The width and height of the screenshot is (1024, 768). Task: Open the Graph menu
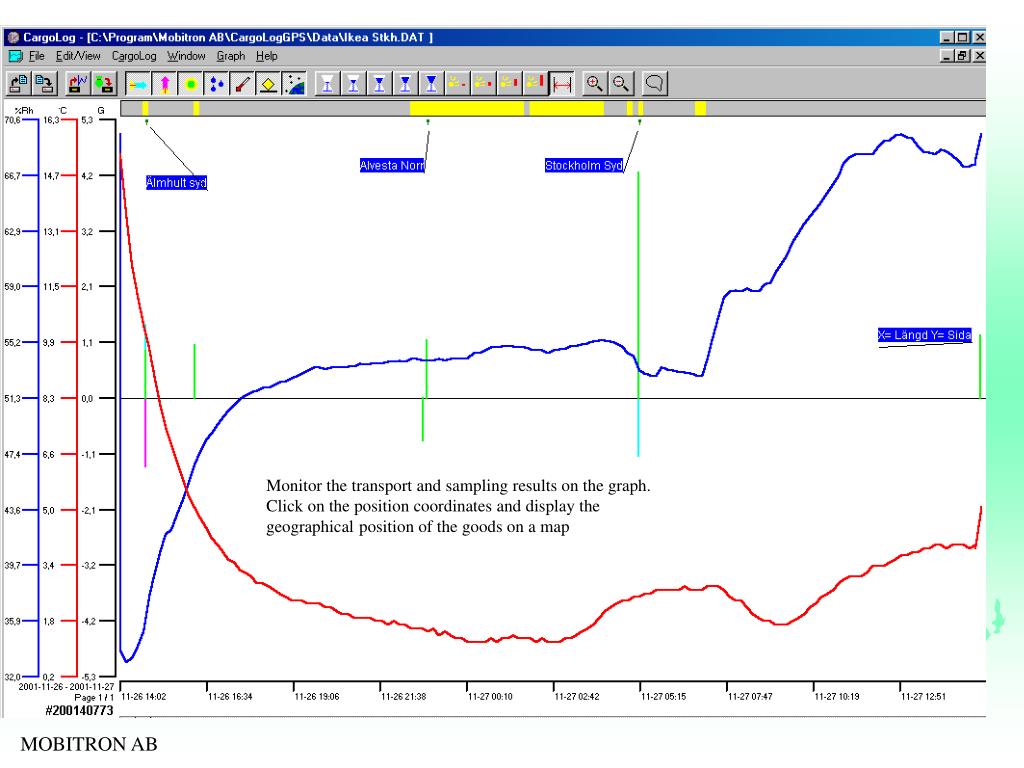point(231,56)
